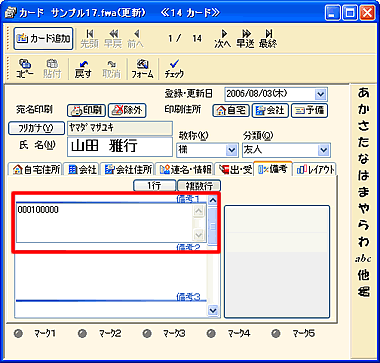Open the フォーム form toolbar icon
The image size is (380, 363).
point(142,68)
